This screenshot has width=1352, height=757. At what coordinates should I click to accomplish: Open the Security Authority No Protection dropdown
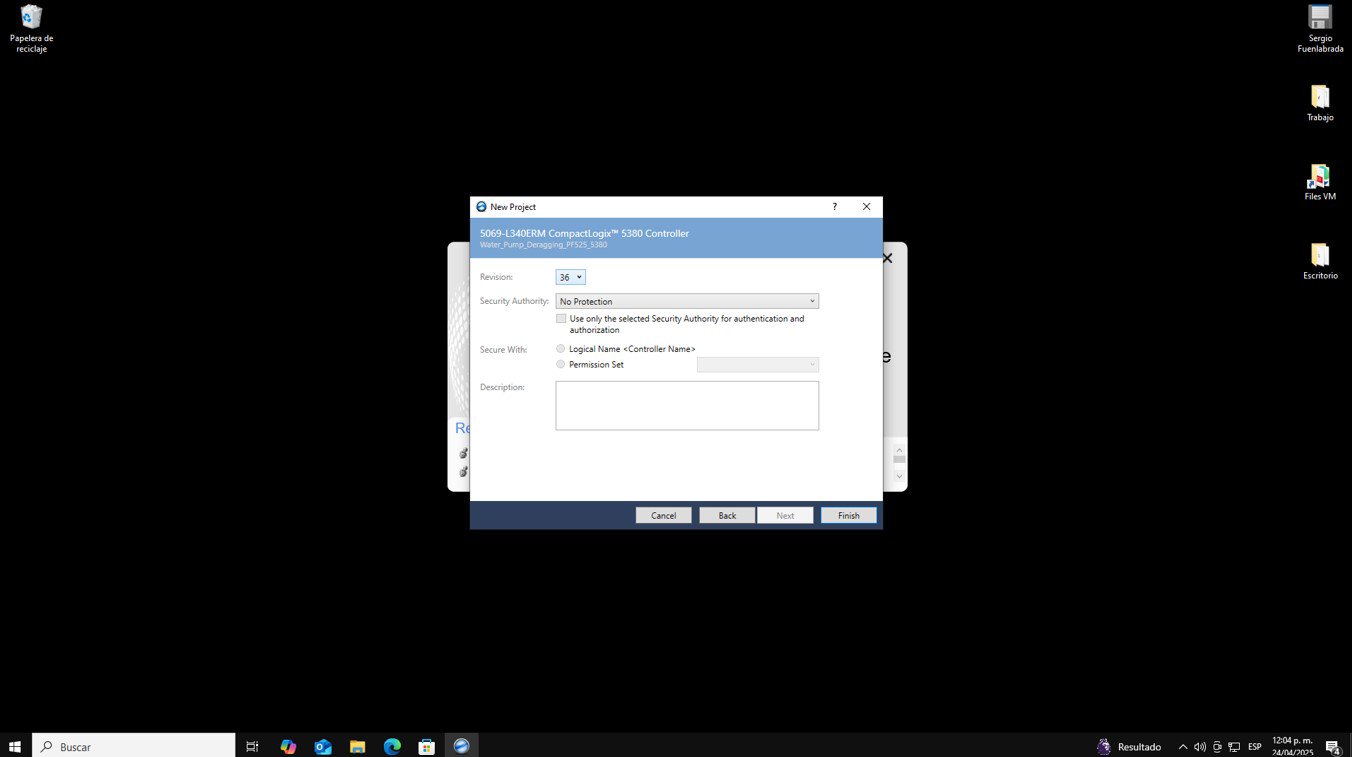[687, 301]
